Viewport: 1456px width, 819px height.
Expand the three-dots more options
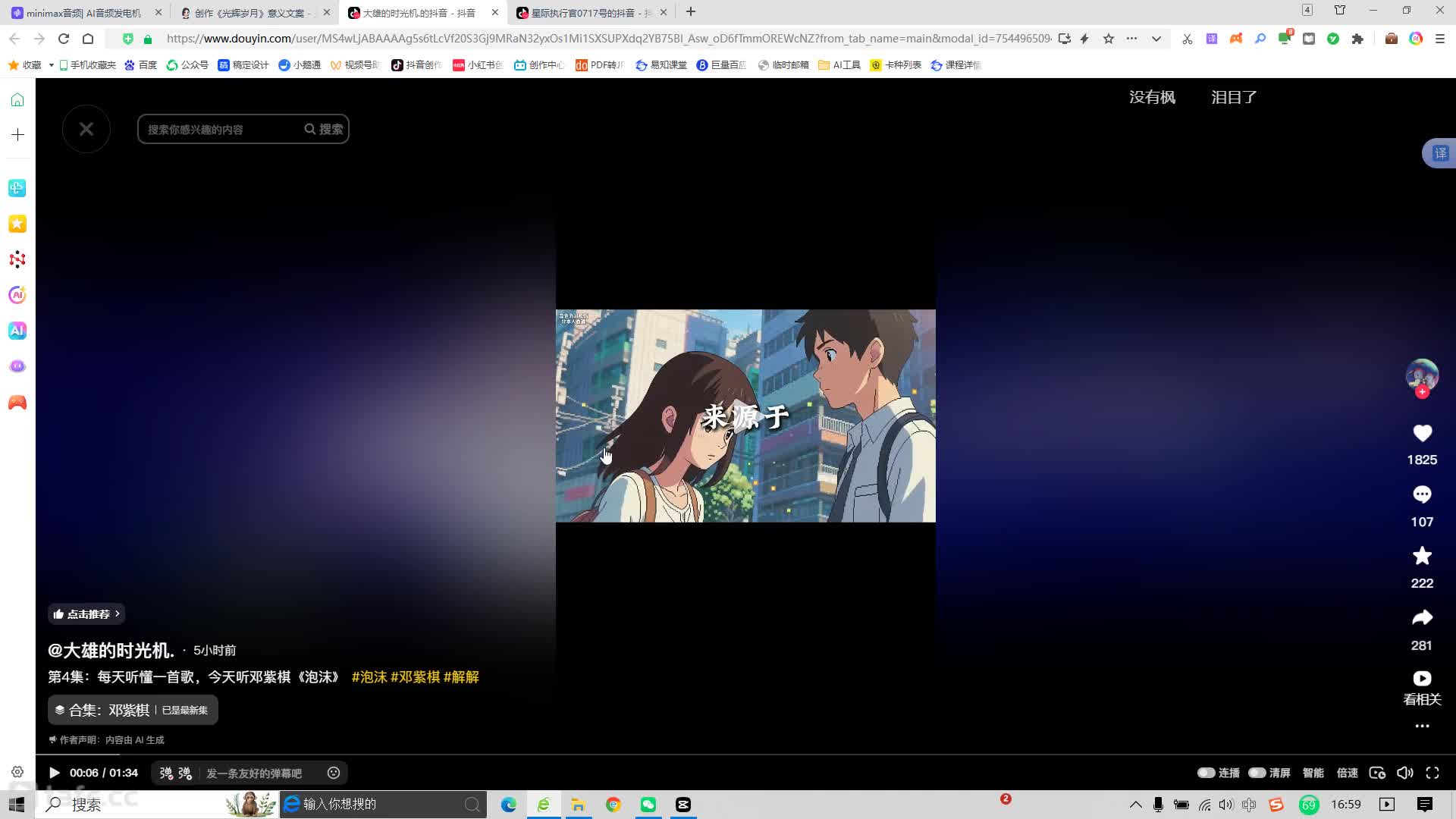[1422, 726]
